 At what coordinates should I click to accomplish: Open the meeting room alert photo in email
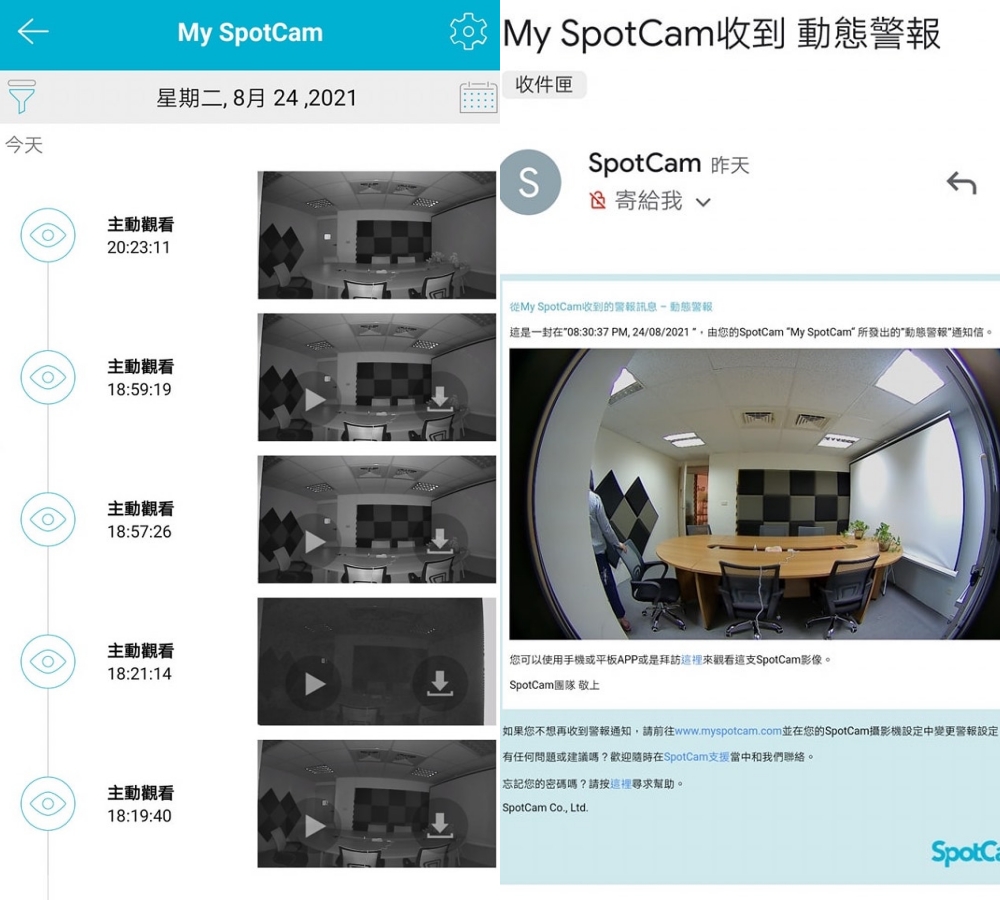pos(754,494)
